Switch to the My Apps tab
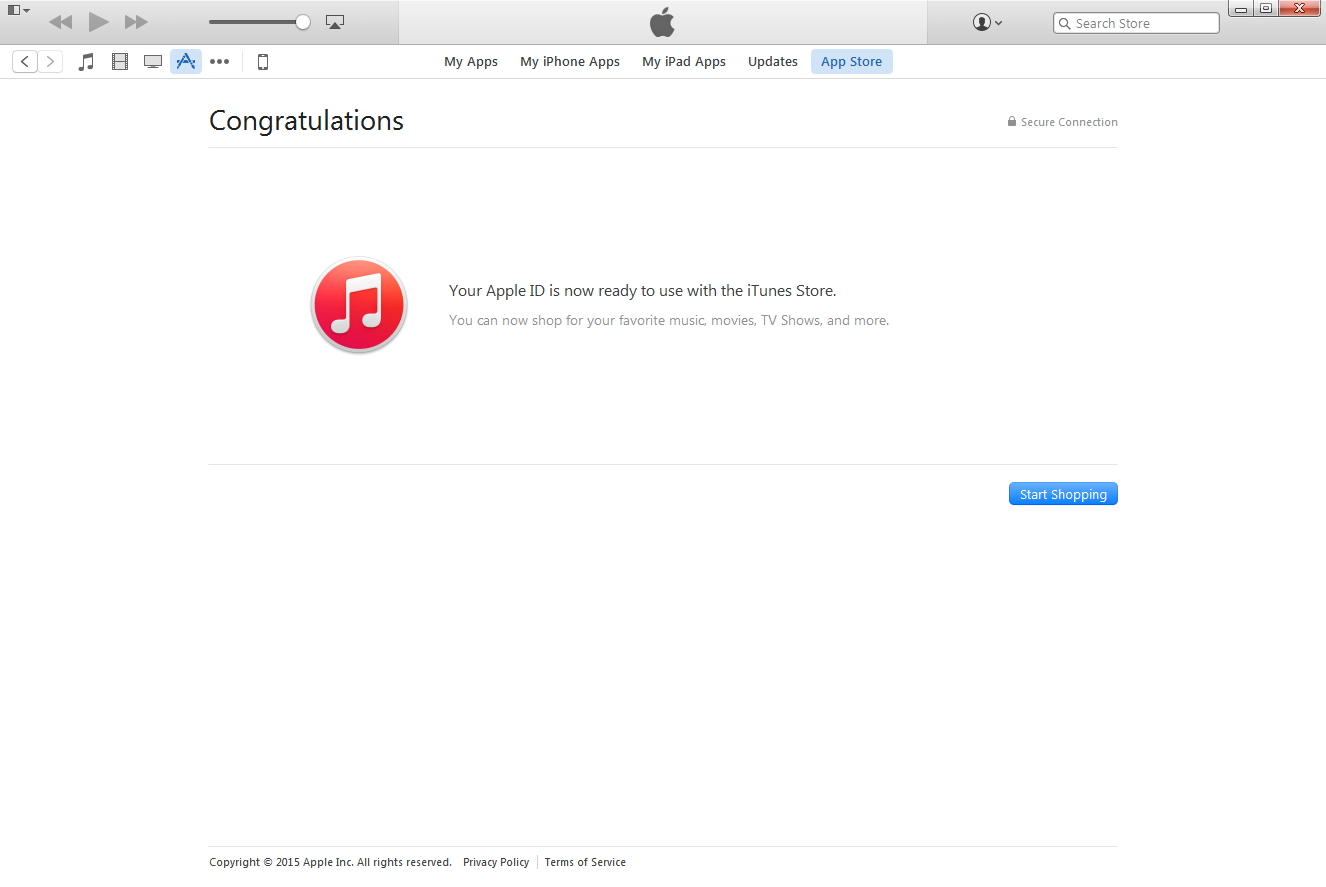This screenshot has height=887, width=1326. [x=471, y=62]
